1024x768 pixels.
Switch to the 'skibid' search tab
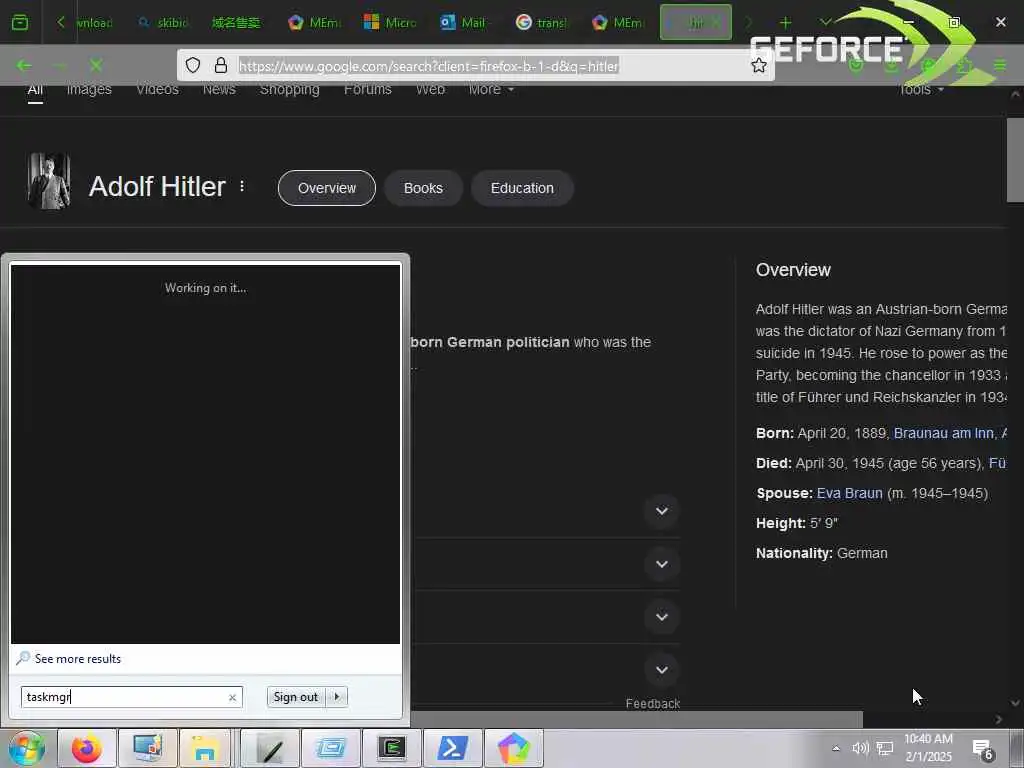[x=163, y=22]
